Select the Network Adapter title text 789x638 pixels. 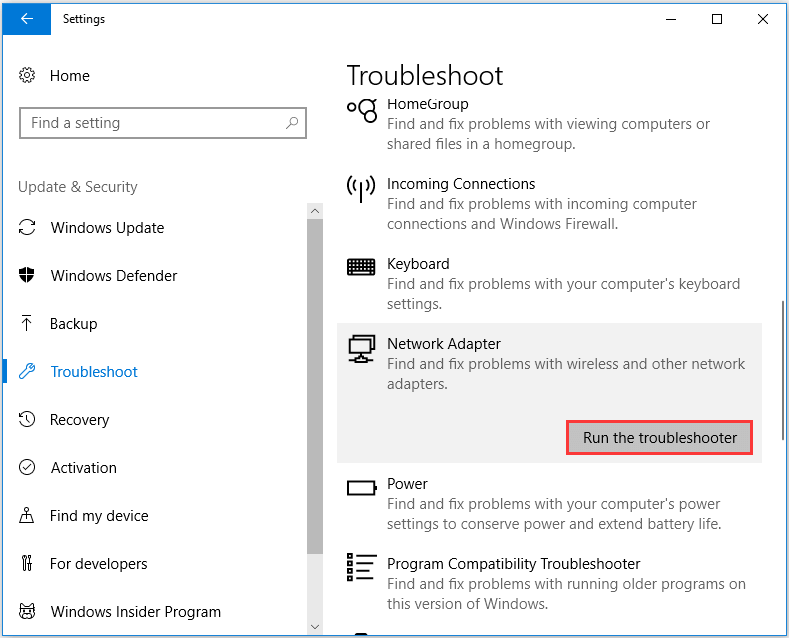[443, 344]
